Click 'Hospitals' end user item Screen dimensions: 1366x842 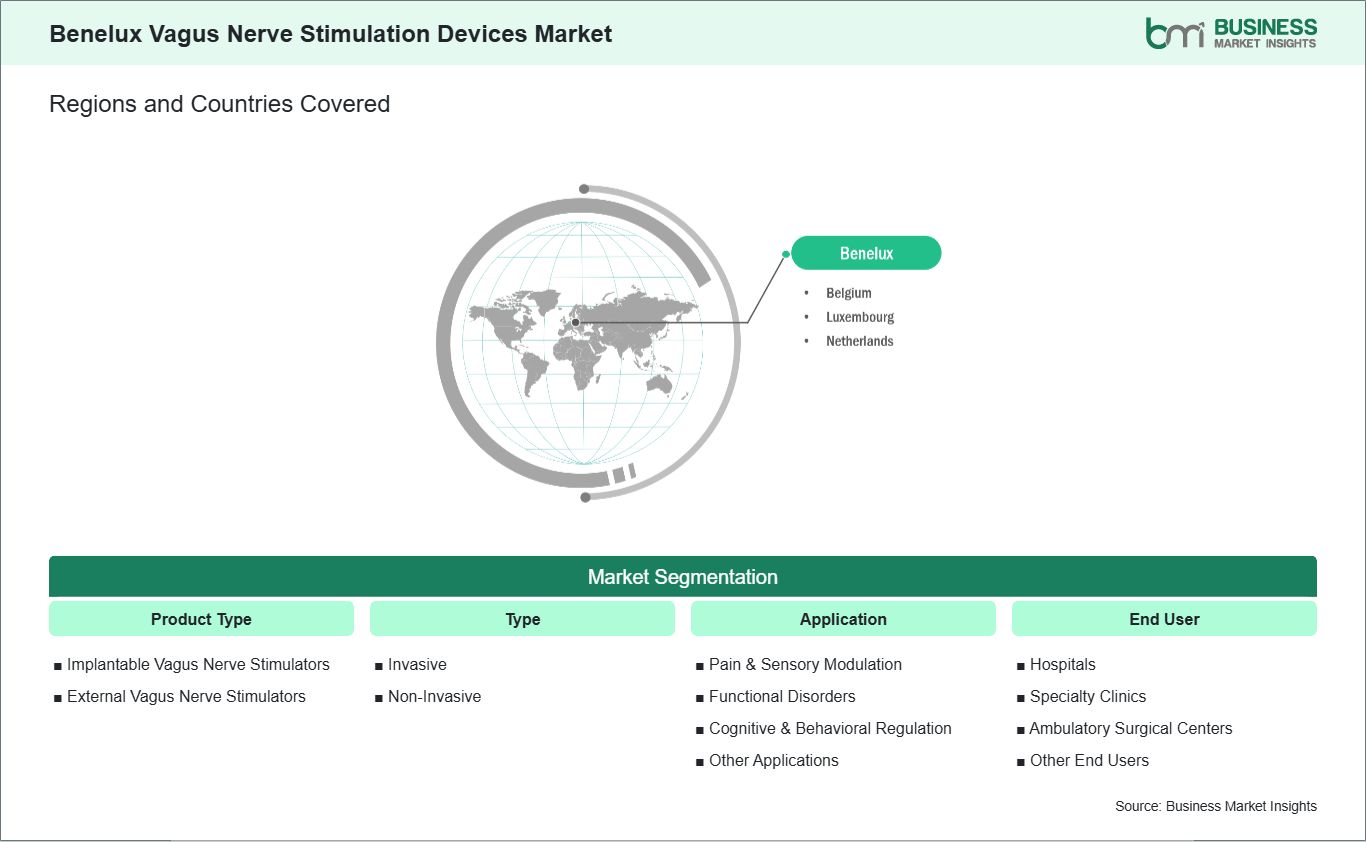tap(1062, 664)
